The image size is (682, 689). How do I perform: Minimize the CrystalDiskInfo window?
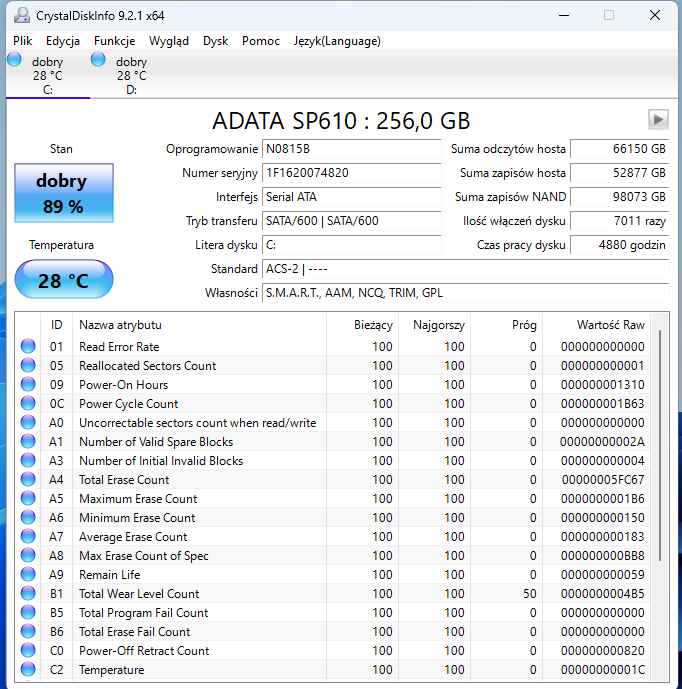click(x=564, y=15)
